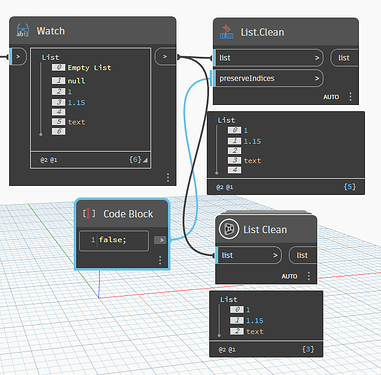Click the text item at index 5 in Watch
This screenshot has height=375, width=381.
(x=76, y=122)
